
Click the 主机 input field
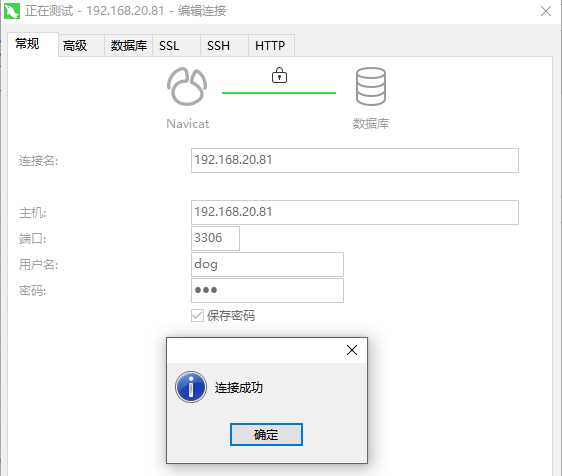[355, 212]
